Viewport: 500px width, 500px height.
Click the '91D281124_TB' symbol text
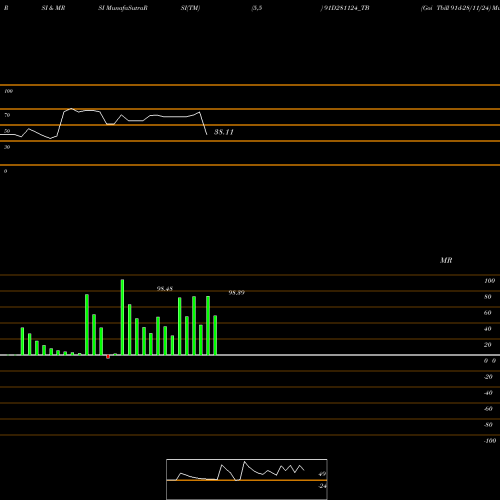click(346, 8)
